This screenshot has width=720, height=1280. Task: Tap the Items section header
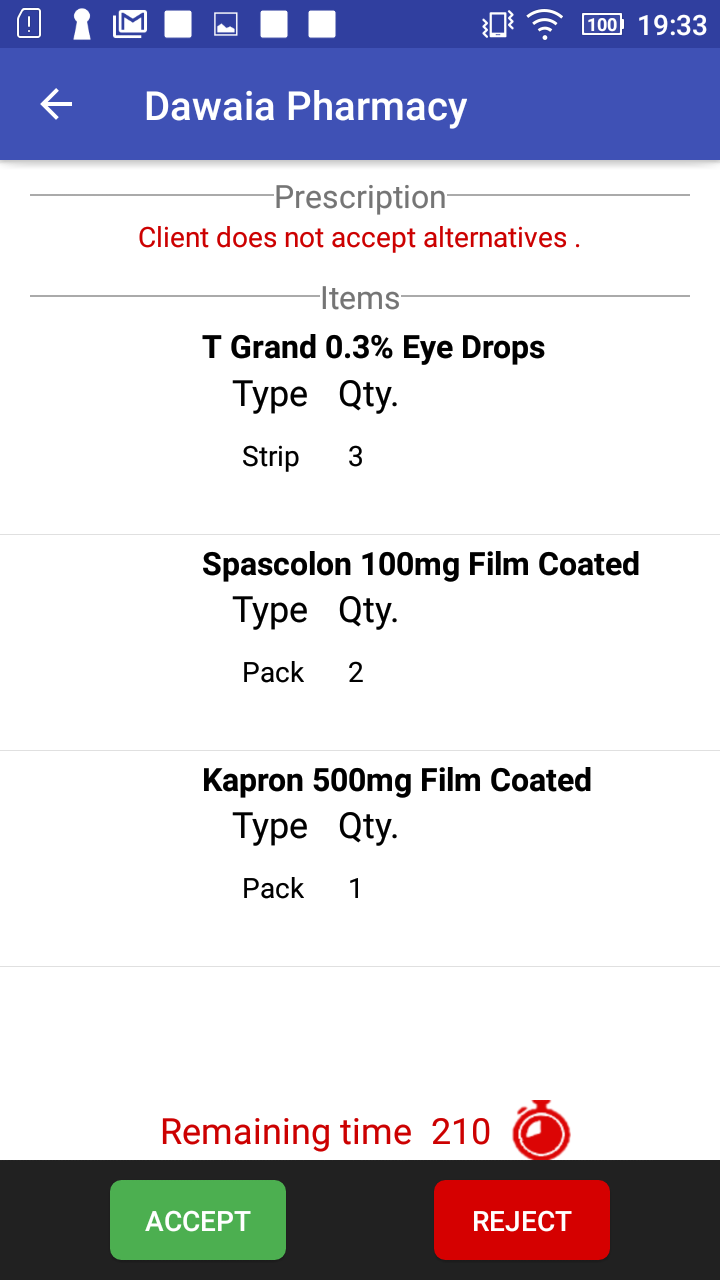point(360,298)
